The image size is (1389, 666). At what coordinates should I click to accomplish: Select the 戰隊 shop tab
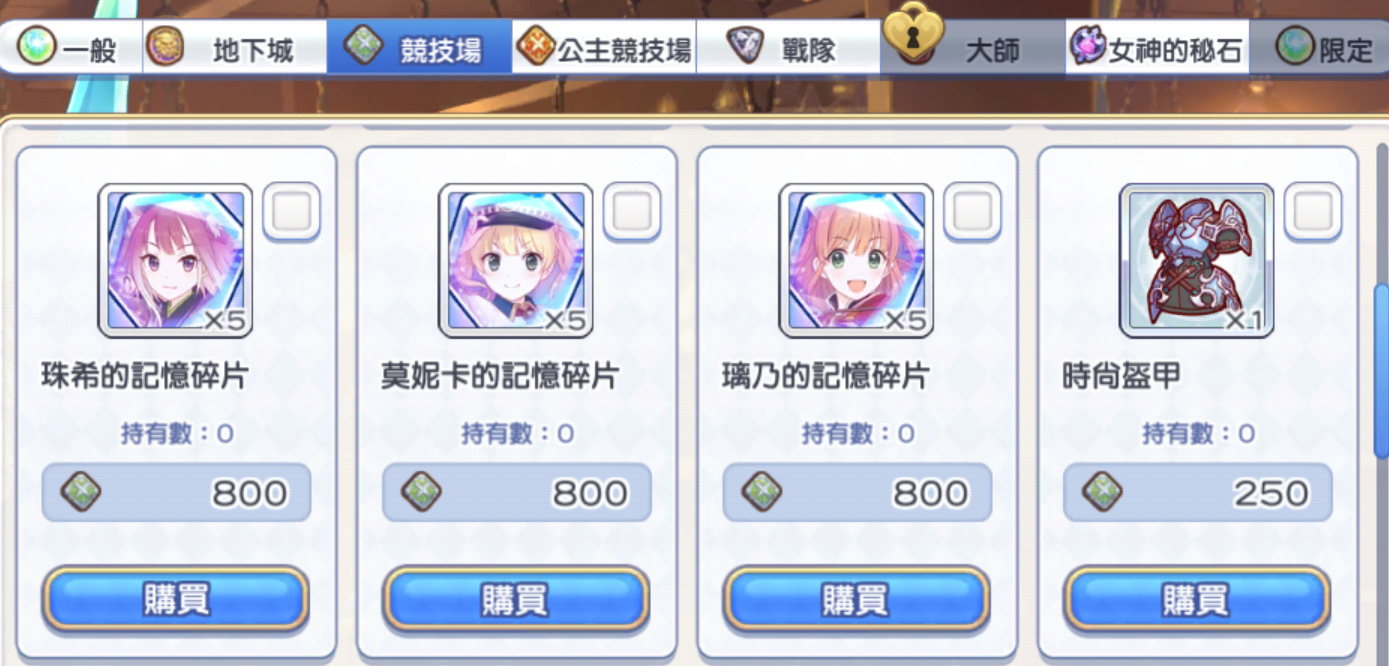[x=788, y=47]
